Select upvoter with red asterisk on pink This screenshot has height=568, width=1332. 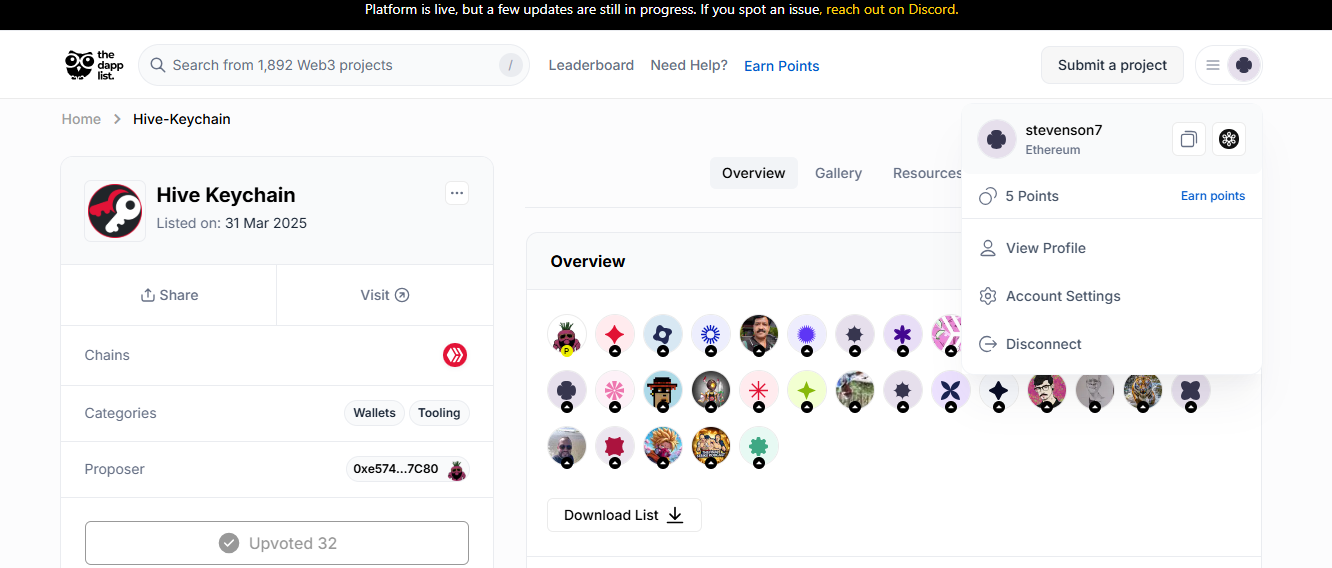click(759, 390)
